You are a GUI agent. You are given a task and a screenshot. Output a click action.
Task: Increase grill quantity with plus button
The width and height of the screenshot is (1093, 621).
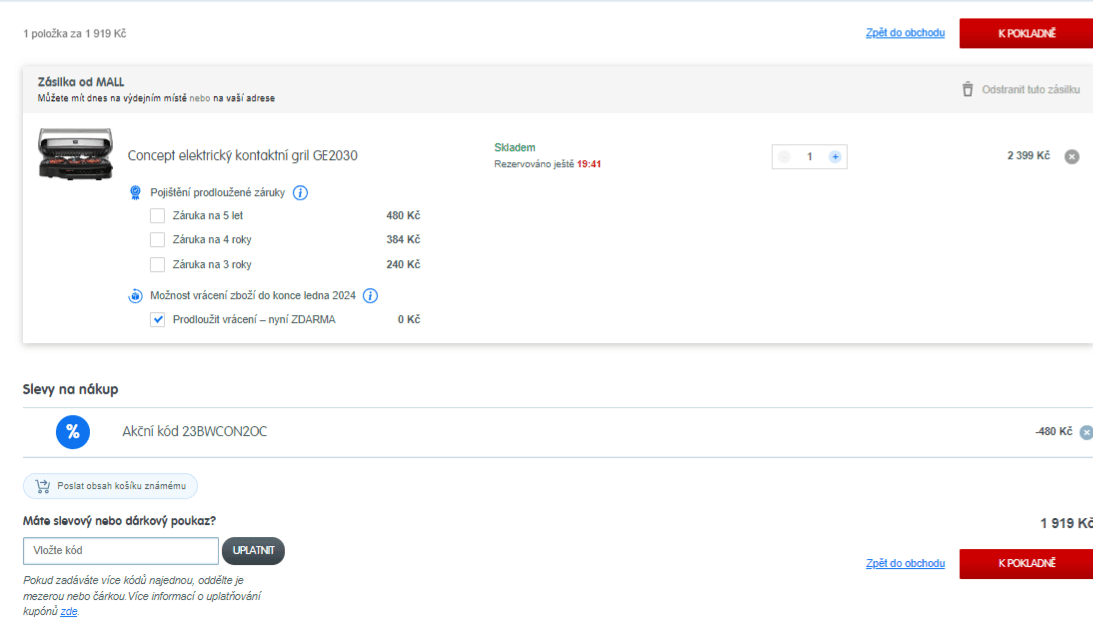click(x=835, y=157)
